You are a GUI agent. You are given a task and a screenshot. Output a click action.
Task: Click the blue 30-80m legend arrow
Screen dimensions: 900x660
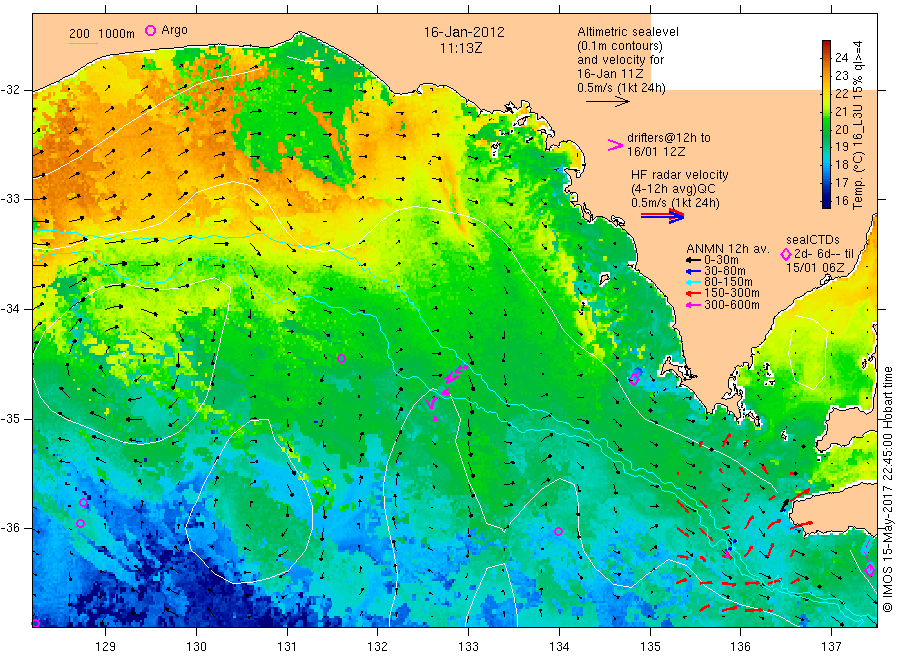tap(693, 271)
